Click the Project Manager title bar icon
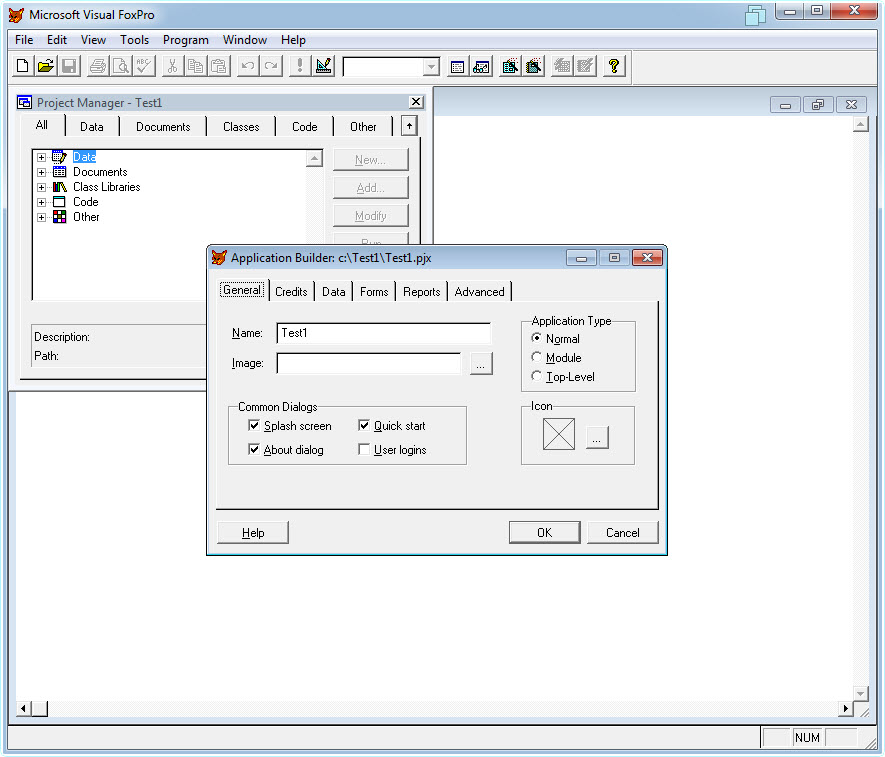Viewport: 885px width, 757px height. point(24,102)
